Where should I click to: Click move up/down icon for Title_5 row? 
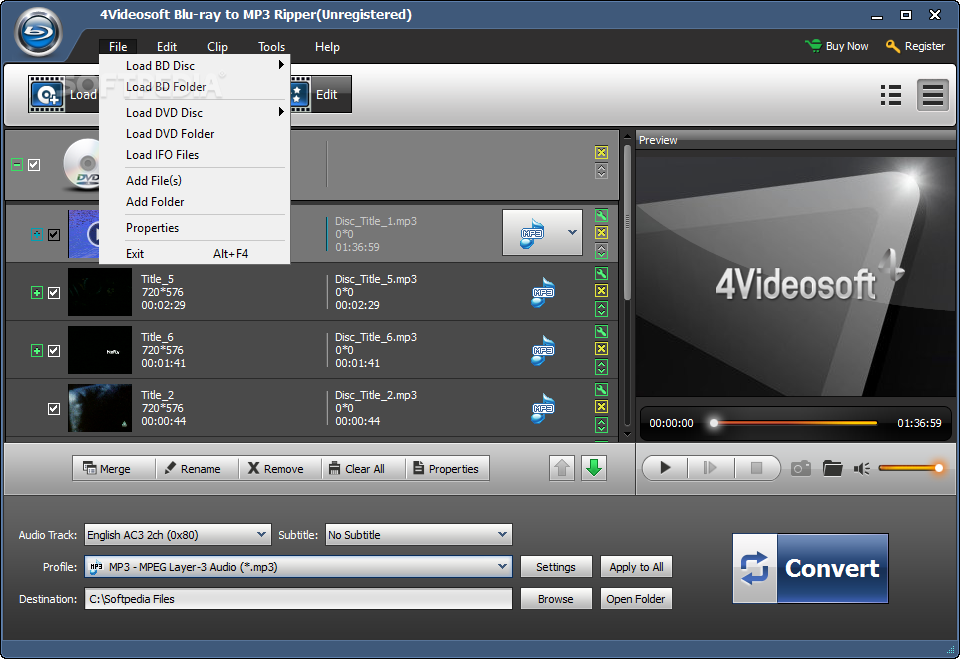pyautogui.click(x=601, y=309)
